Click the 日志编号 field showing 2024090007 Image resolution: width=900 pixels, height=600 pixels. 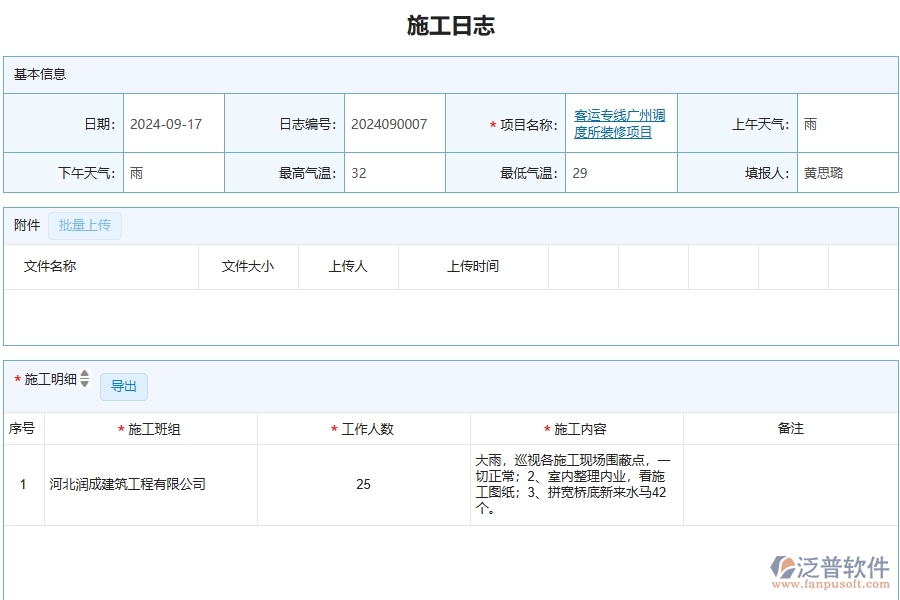click(389, 123)
